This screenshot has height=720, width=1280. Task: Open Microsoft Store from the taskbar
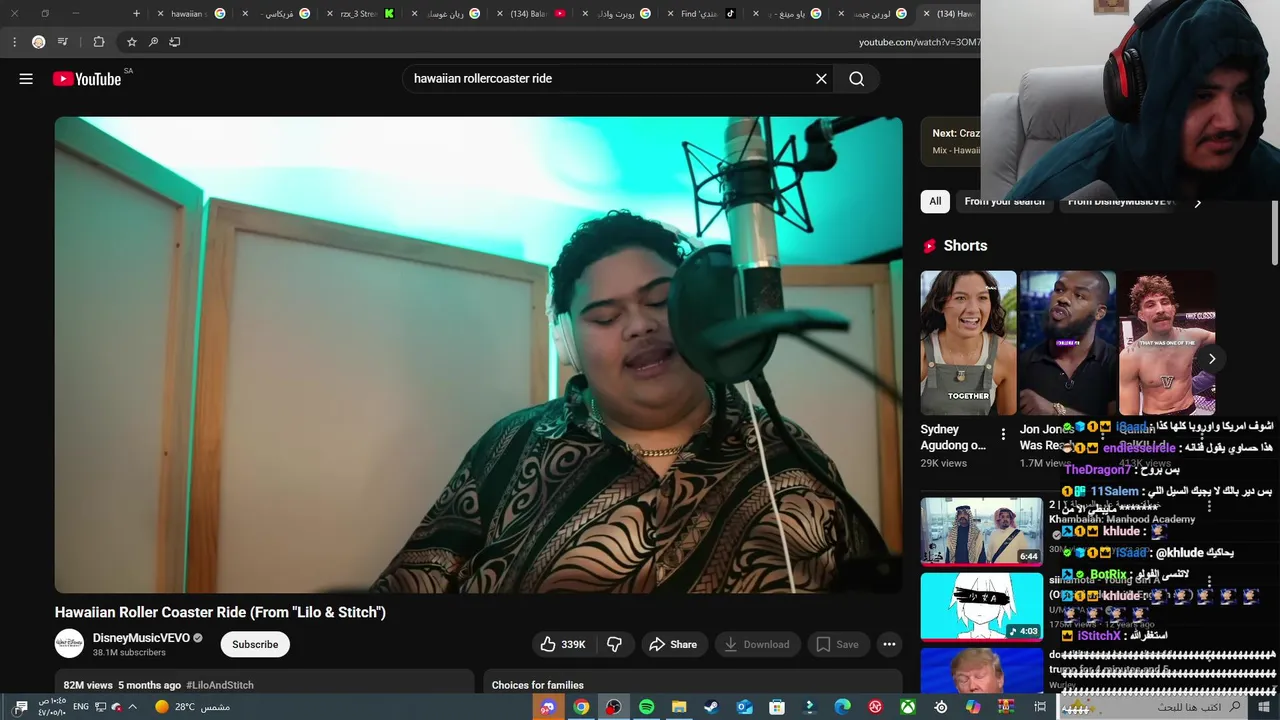(x=777, y=707)
